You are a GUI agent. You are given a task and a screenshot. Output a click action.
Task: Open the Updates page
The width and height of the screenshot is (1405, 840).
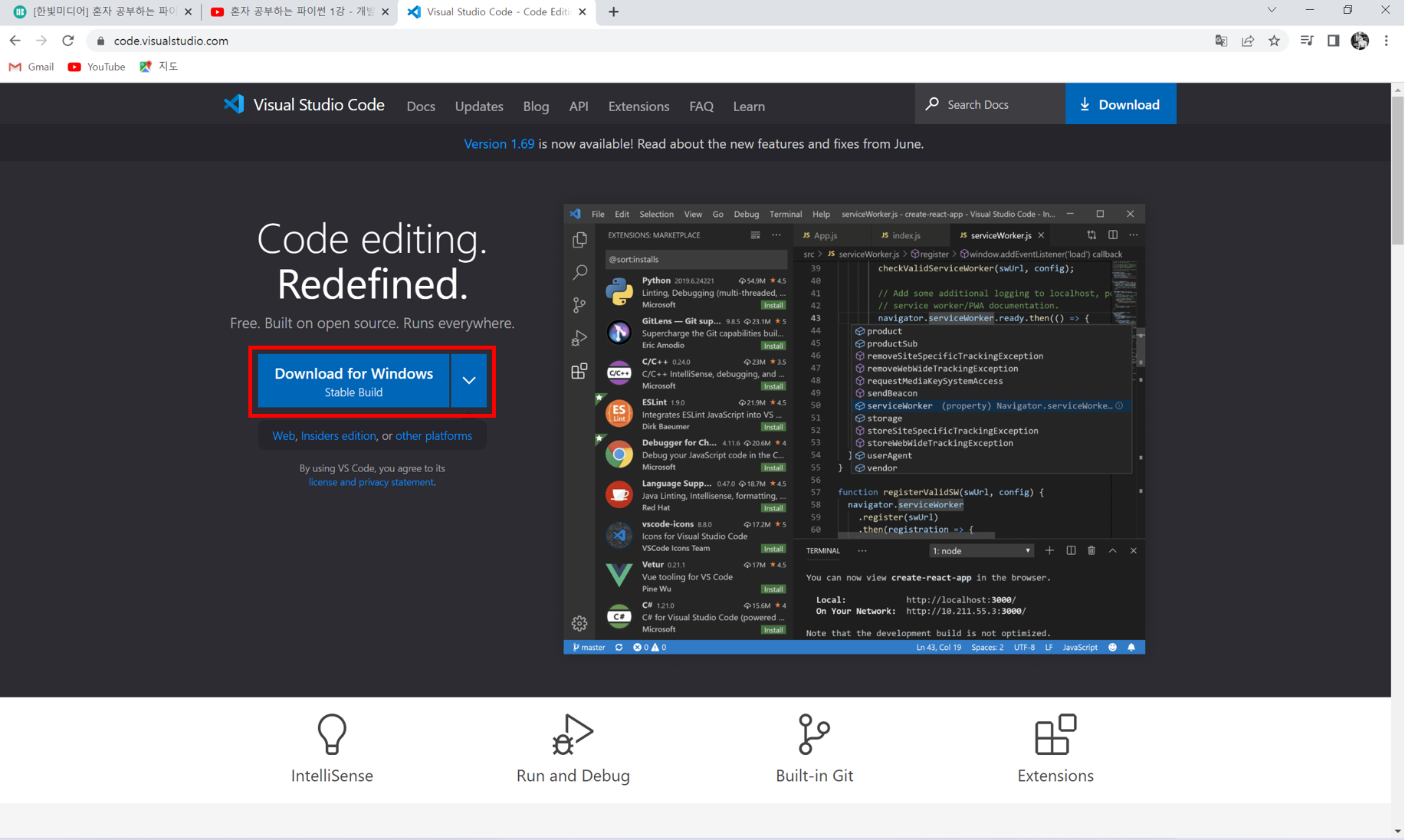tap(479, 107)
